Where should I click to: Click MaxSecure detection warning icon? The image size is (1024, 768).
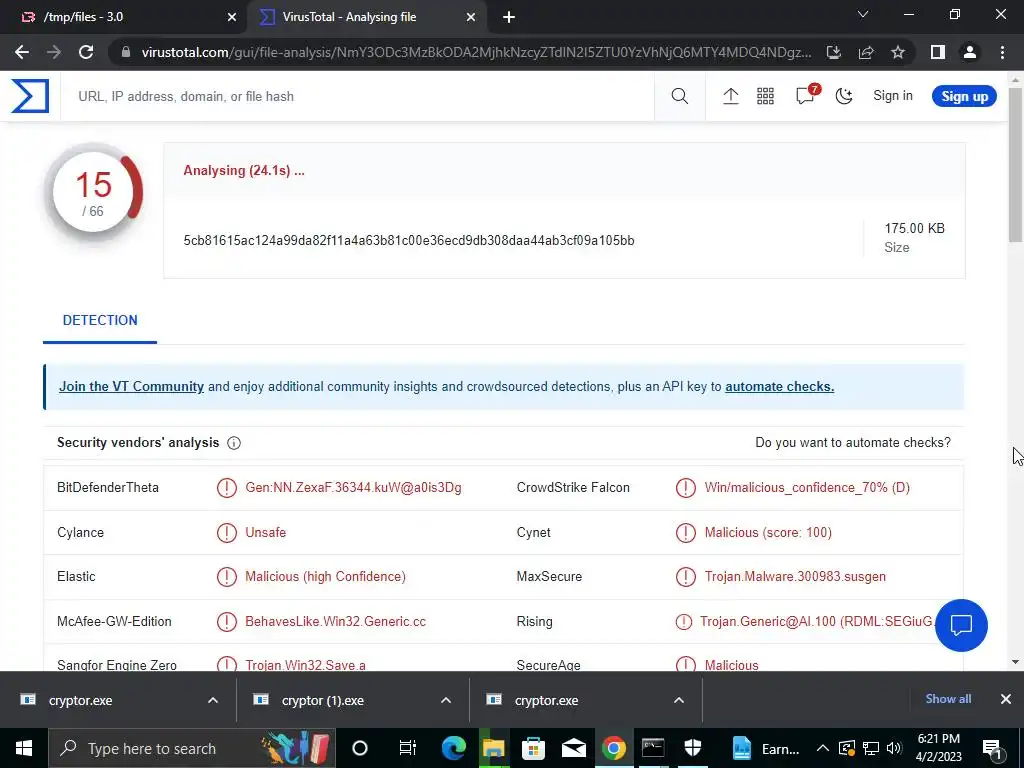click(686, 577)
